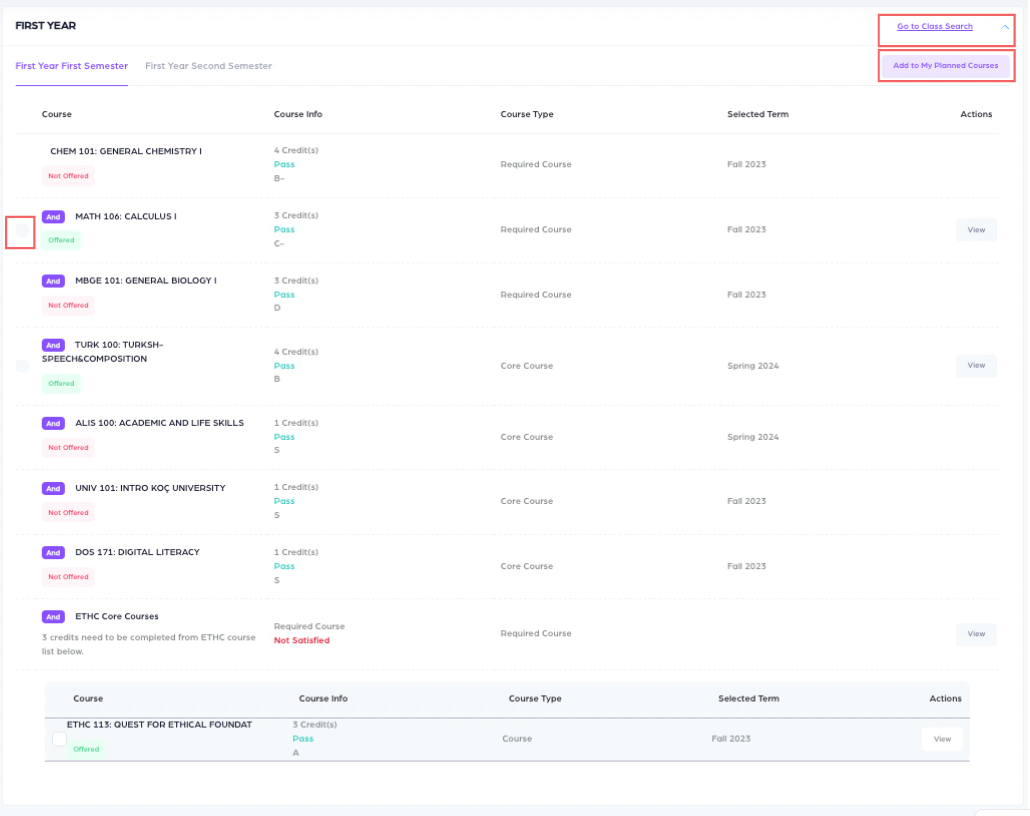This screenshot has height=816, width=1030.
Task: View details for MATH 106 Calculus I
Action: click(976, 230)
